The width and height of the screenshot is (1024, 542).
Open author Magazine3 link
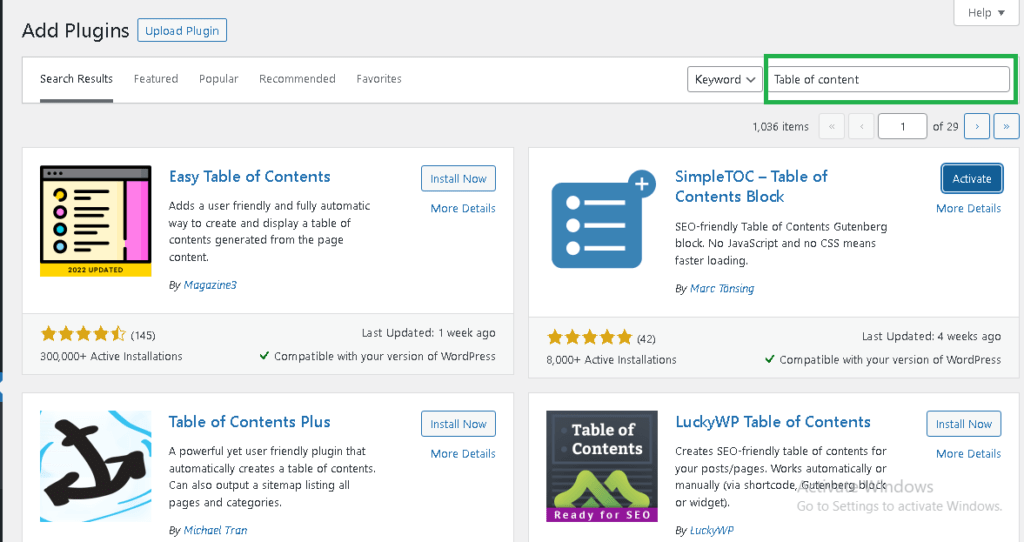pos(210,285)
